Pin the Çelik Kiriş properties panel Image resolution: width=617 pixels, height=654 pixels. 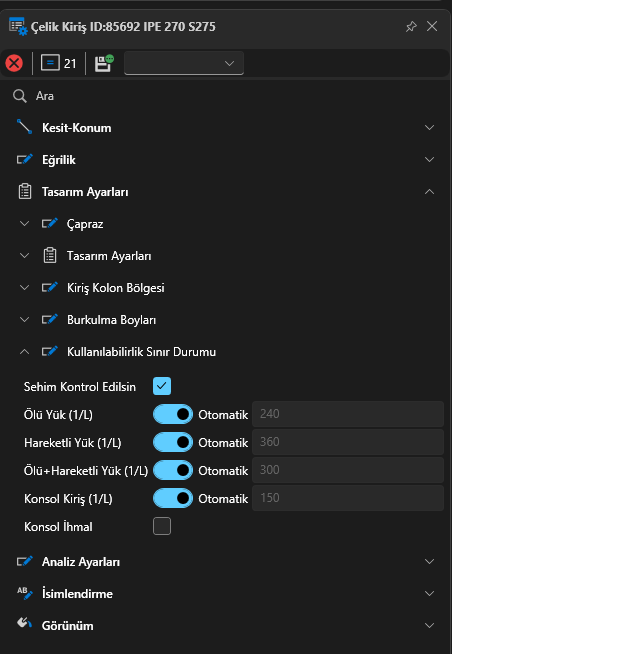click(x=411, y=26)
